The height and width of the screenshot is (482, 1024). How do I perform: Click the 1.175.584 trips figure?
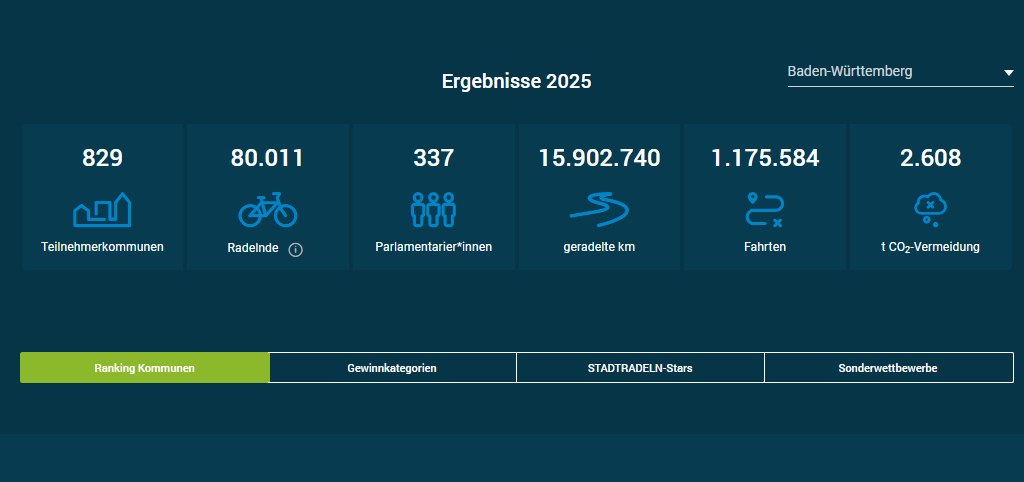click(x=765, y=158)
